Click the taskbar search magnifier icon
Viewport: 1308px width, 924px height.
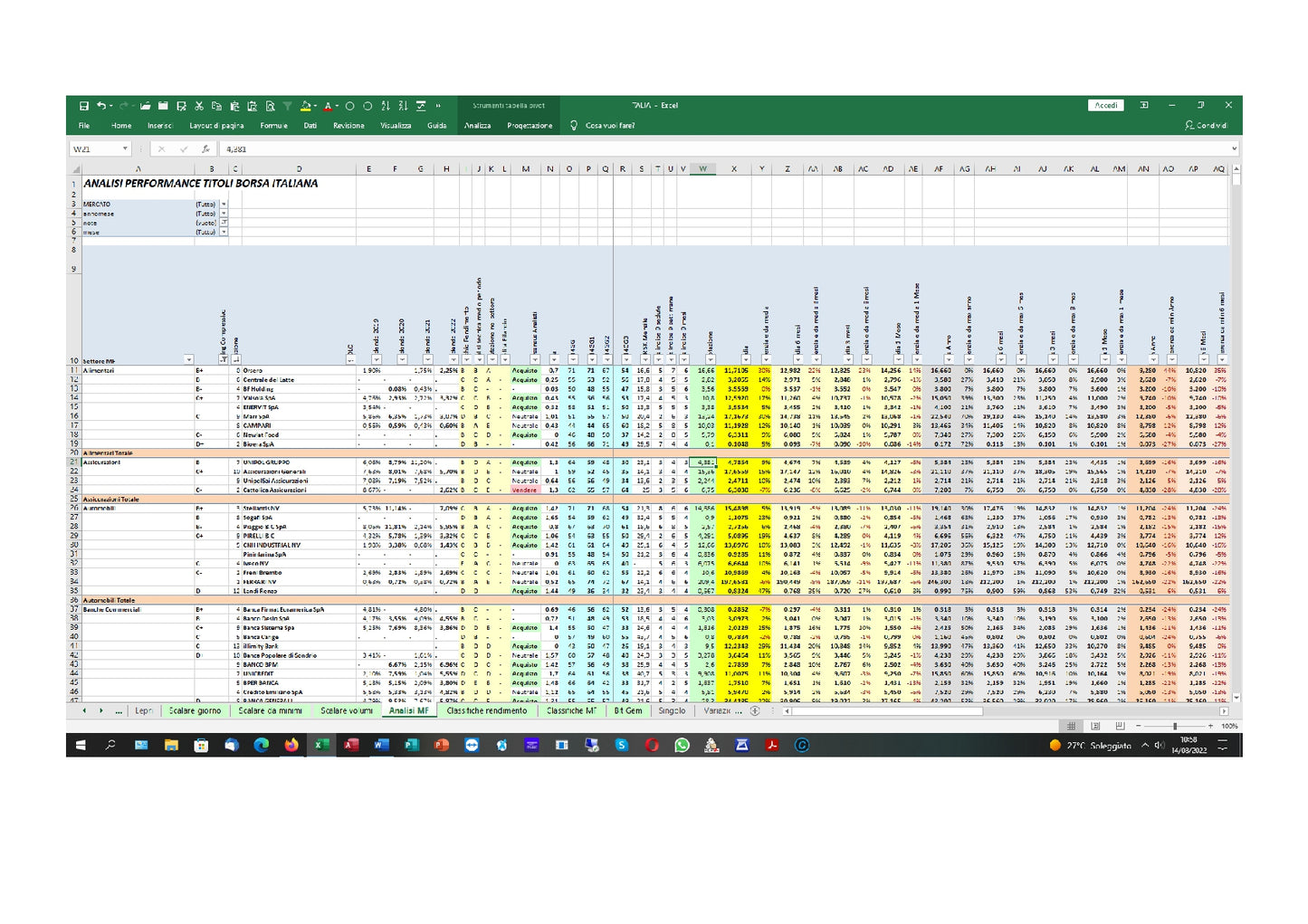click(x=110, y=746)
